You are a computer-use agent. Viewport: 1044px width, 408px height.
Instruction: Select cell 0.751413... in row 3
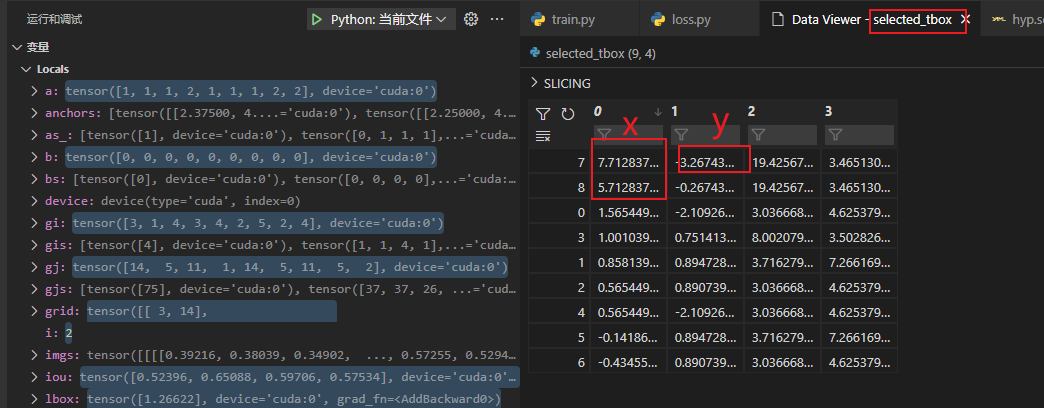(705, 237)
